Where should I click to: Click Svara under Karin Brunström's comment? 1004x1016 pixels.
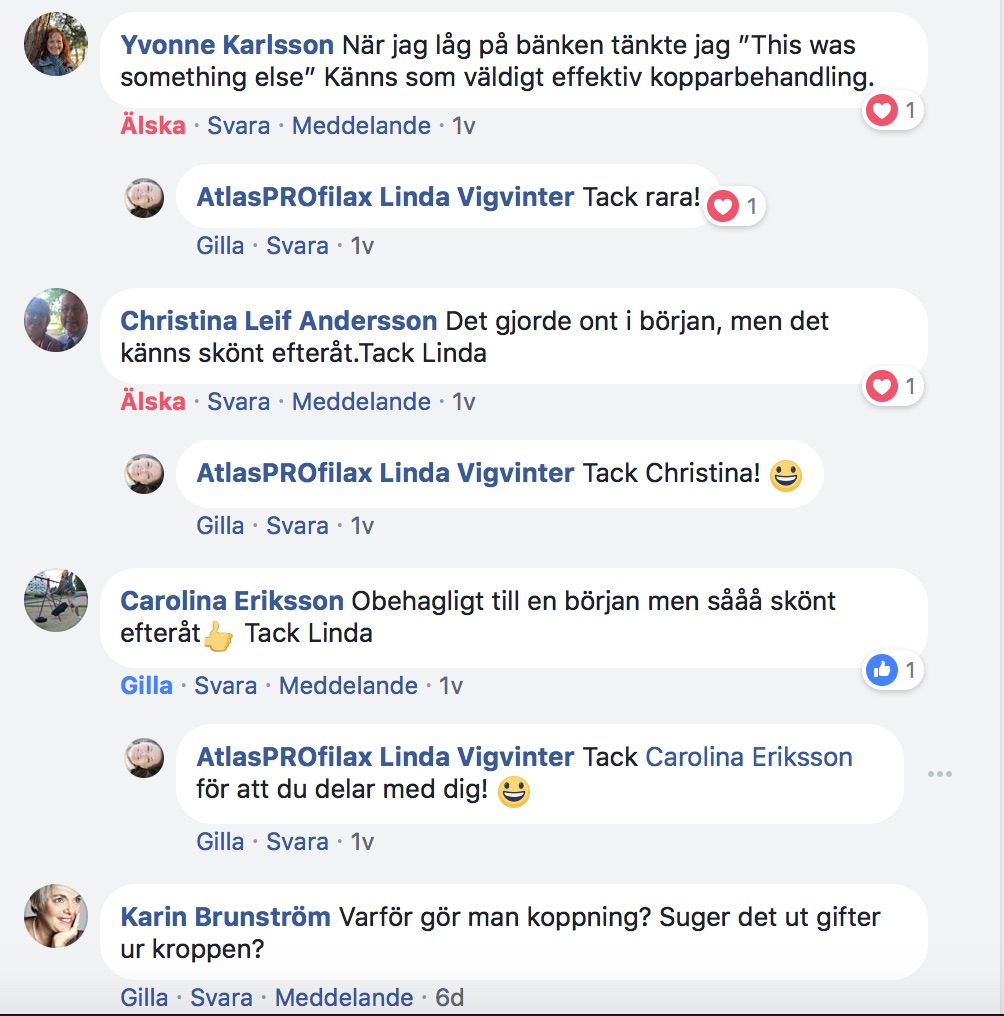(220, 997)
